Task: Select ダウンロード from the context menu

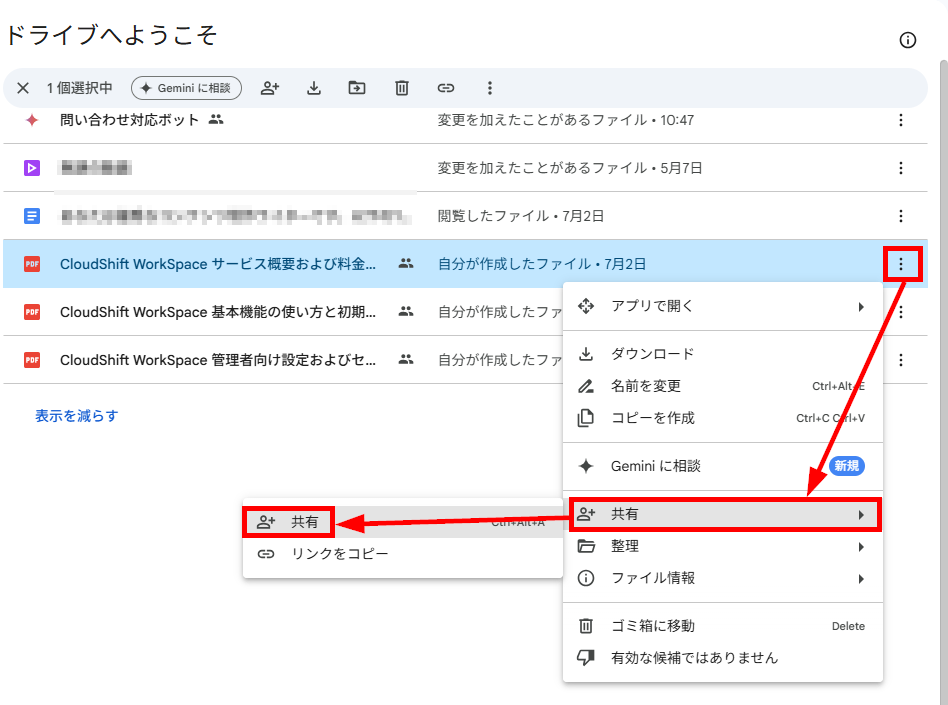Action: click(722, 354)
